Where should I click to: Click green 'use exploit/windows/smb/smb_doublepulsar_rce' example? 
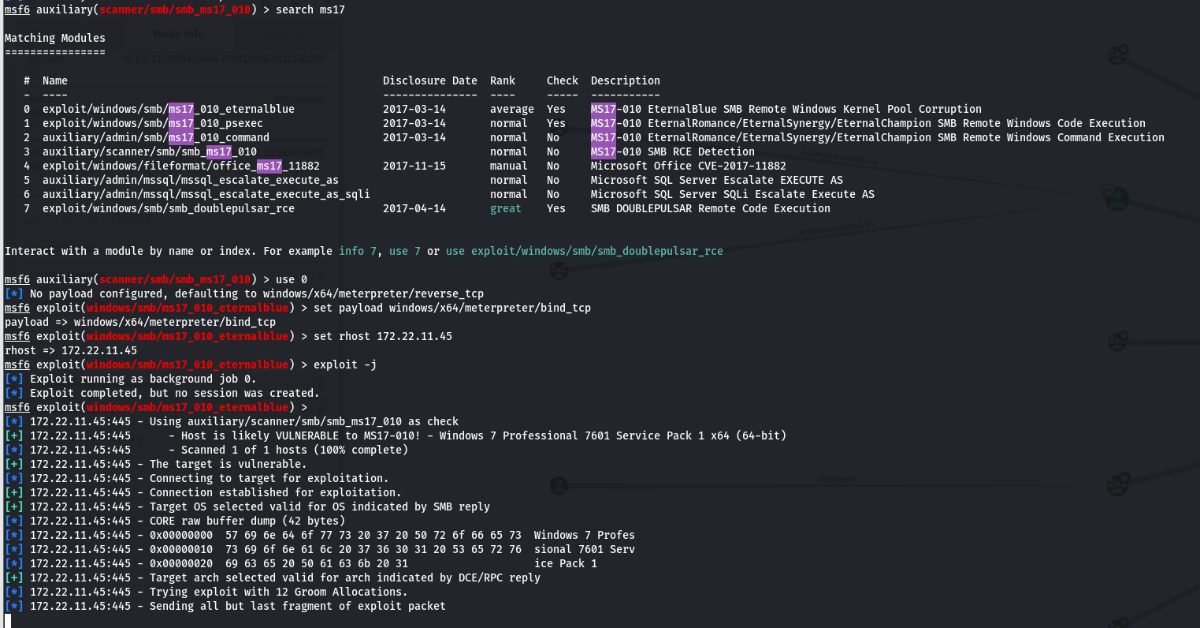pyautogui.click(x=584, y=251)
